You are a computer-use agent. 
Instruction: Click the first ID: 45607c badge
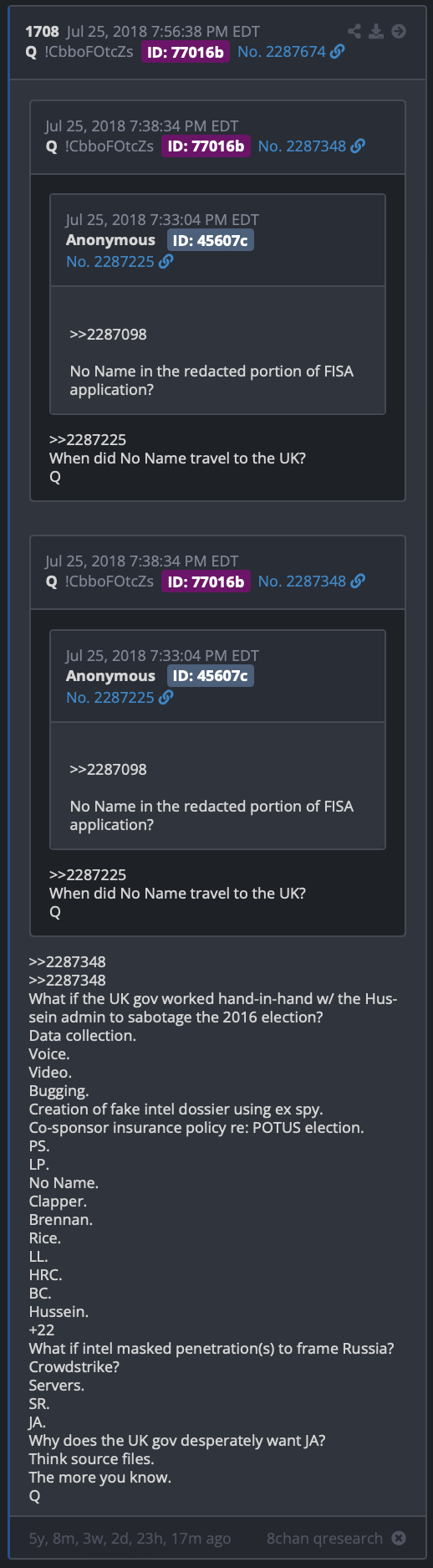(x=210, y=241)
